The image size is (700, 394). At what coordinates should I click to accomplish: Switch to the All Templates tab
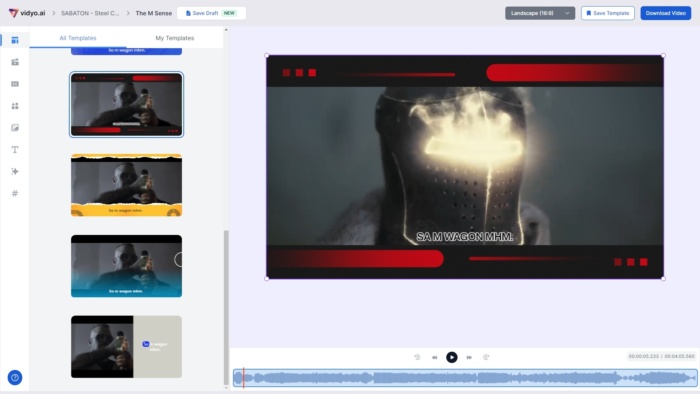point(78,38)
